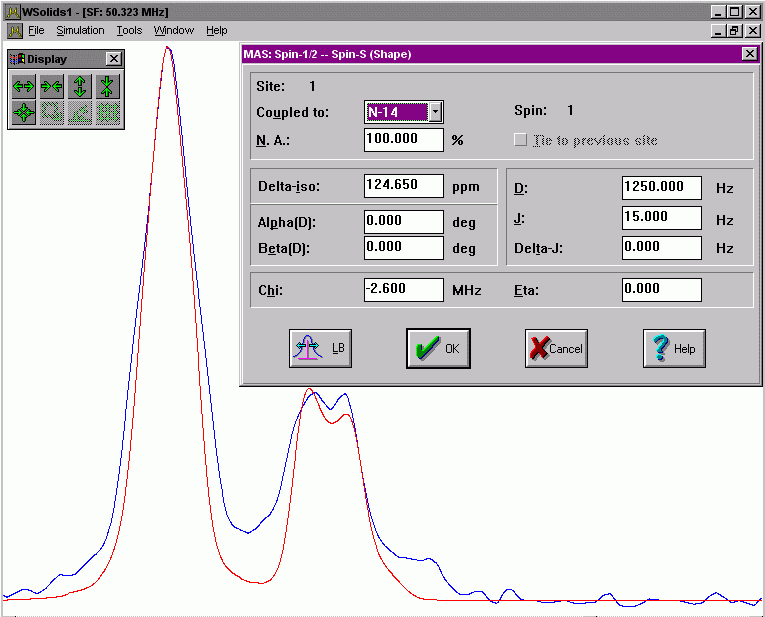765x617 pixels.
Task: Expand the 'Coupled to' nucleus dropdown
Action: click(435, 112)
